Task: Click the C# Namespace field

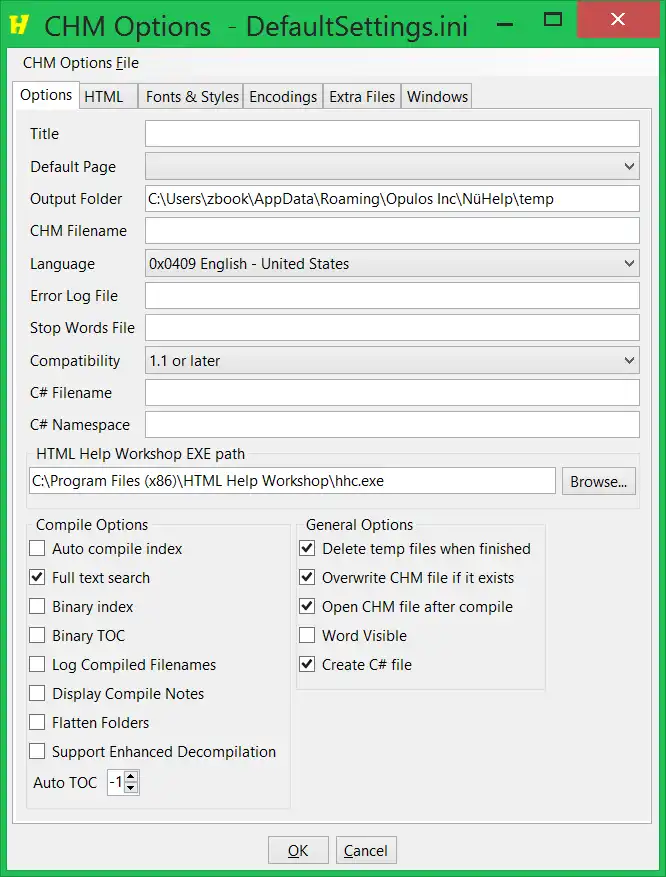Action: coord(392,425)
